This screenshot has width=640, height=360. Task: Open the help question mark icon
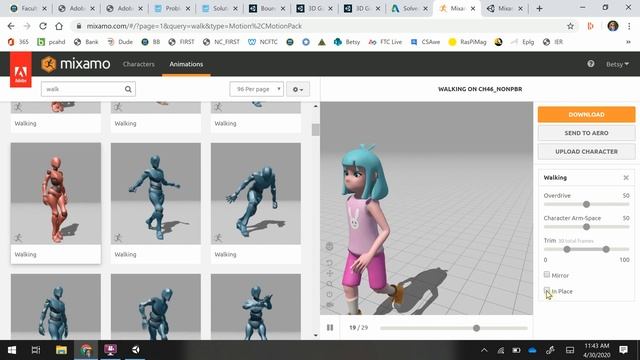[591, 64]
